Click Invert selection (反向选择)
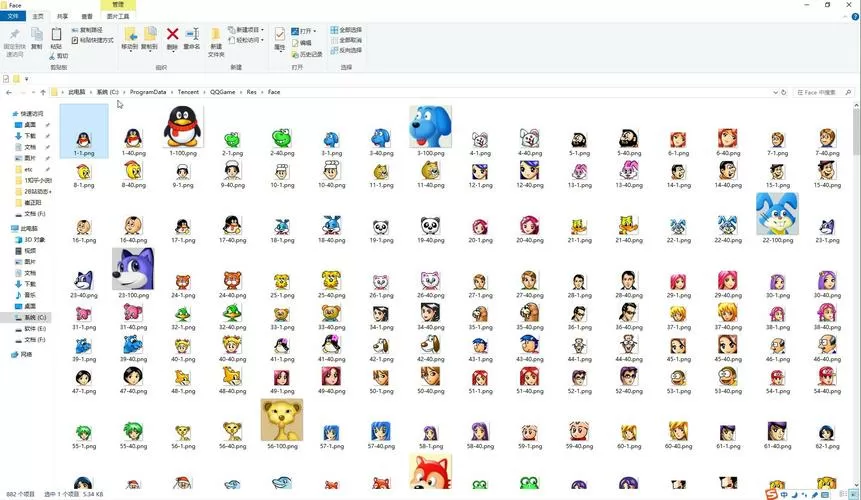 click(x=346, y=50)
